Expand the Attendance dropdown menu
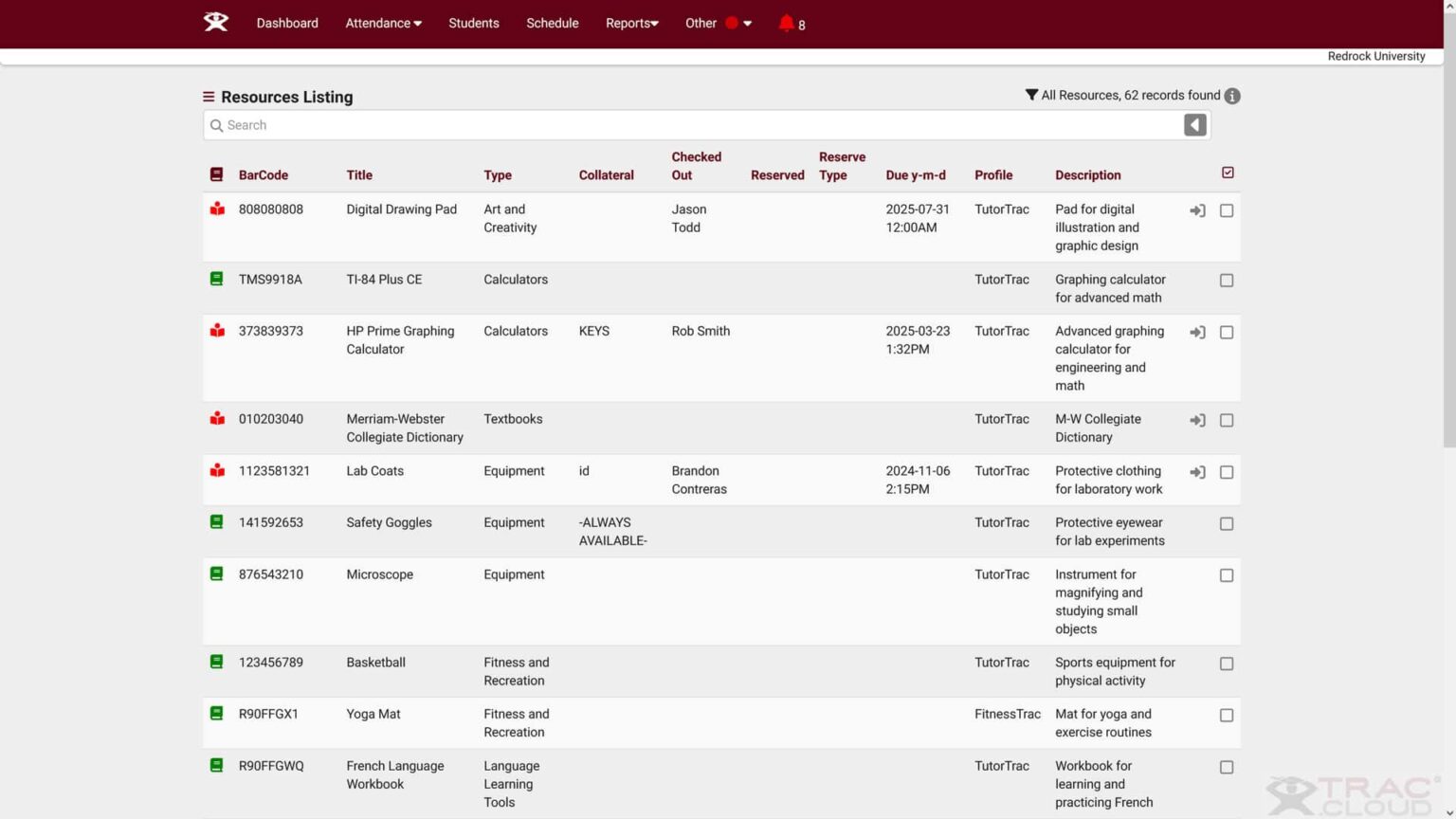Image resolution: width=1456 pixels, height=819 pixels. (383, 23)
